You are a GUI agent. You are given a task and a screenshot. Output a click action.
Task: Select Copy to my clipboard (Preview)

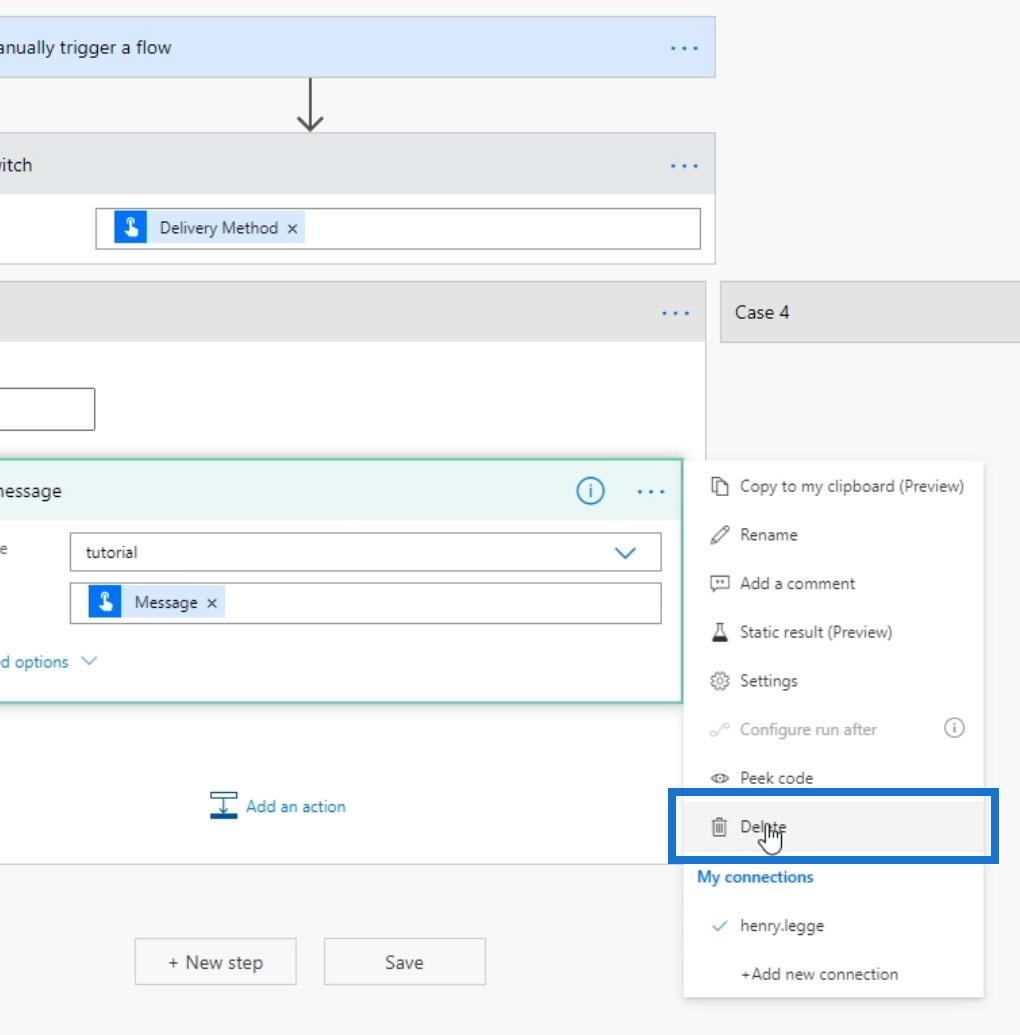pos(834,486)
